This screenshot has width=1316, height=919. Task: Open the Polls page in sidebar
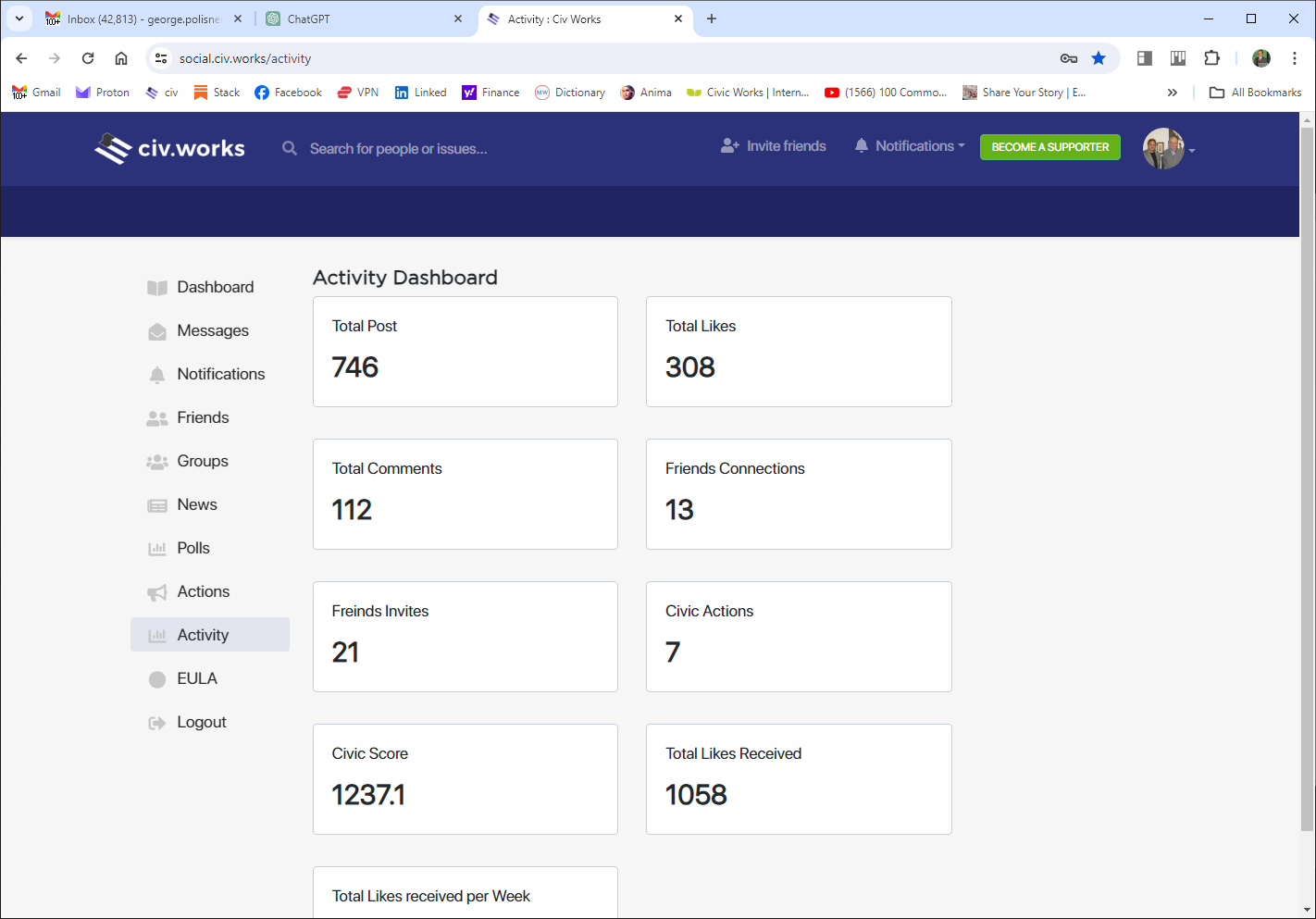[x=192, y=548]
